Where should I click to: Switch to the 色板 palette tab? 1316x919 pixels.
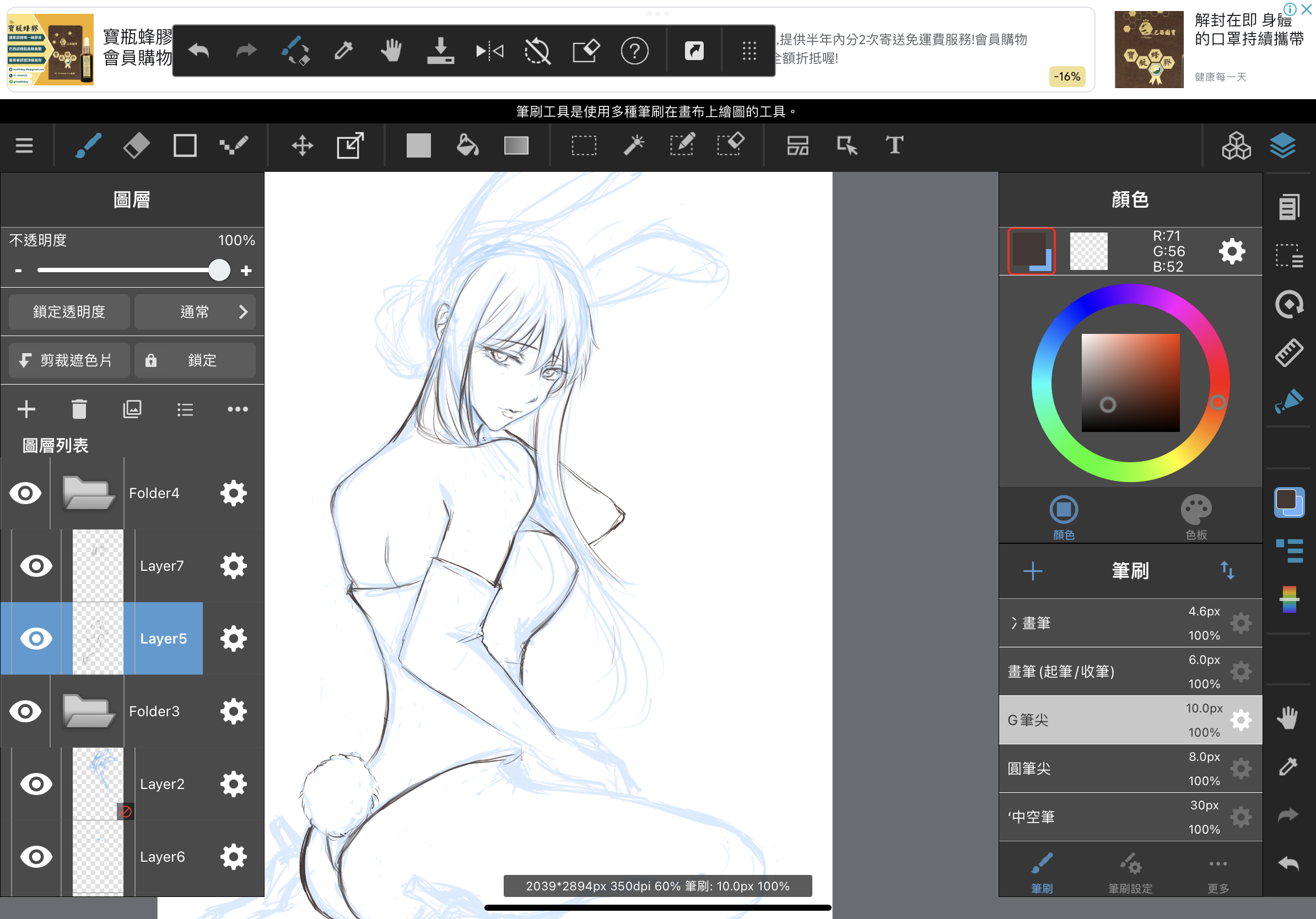[1196, 517]
